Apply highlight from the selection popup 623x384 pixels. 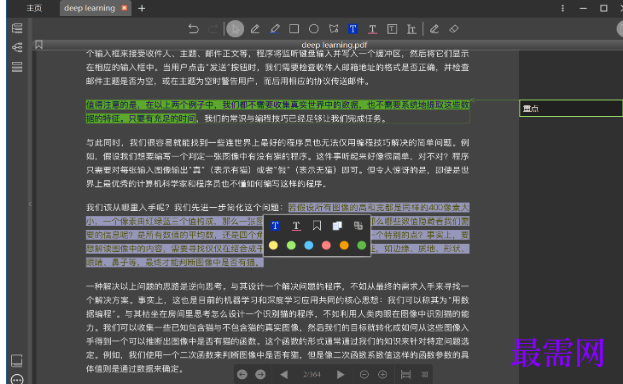coord(275,226)
